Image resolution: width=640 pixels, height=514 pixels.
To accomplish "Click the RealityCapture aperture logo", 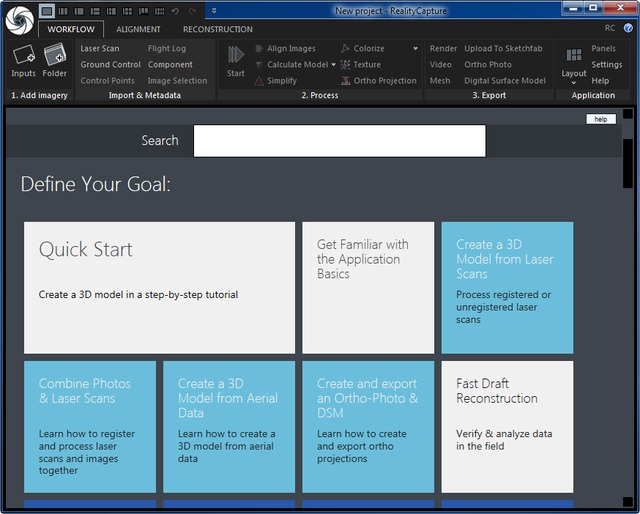I will [19, 19].
